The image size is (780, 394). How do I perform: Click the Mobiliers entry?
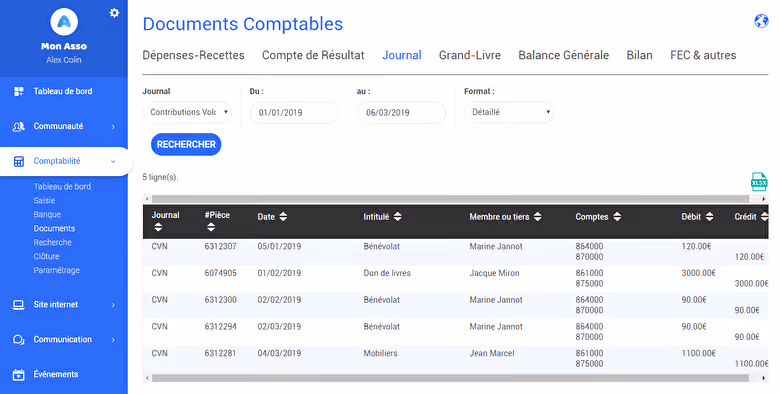pos(381,353)
